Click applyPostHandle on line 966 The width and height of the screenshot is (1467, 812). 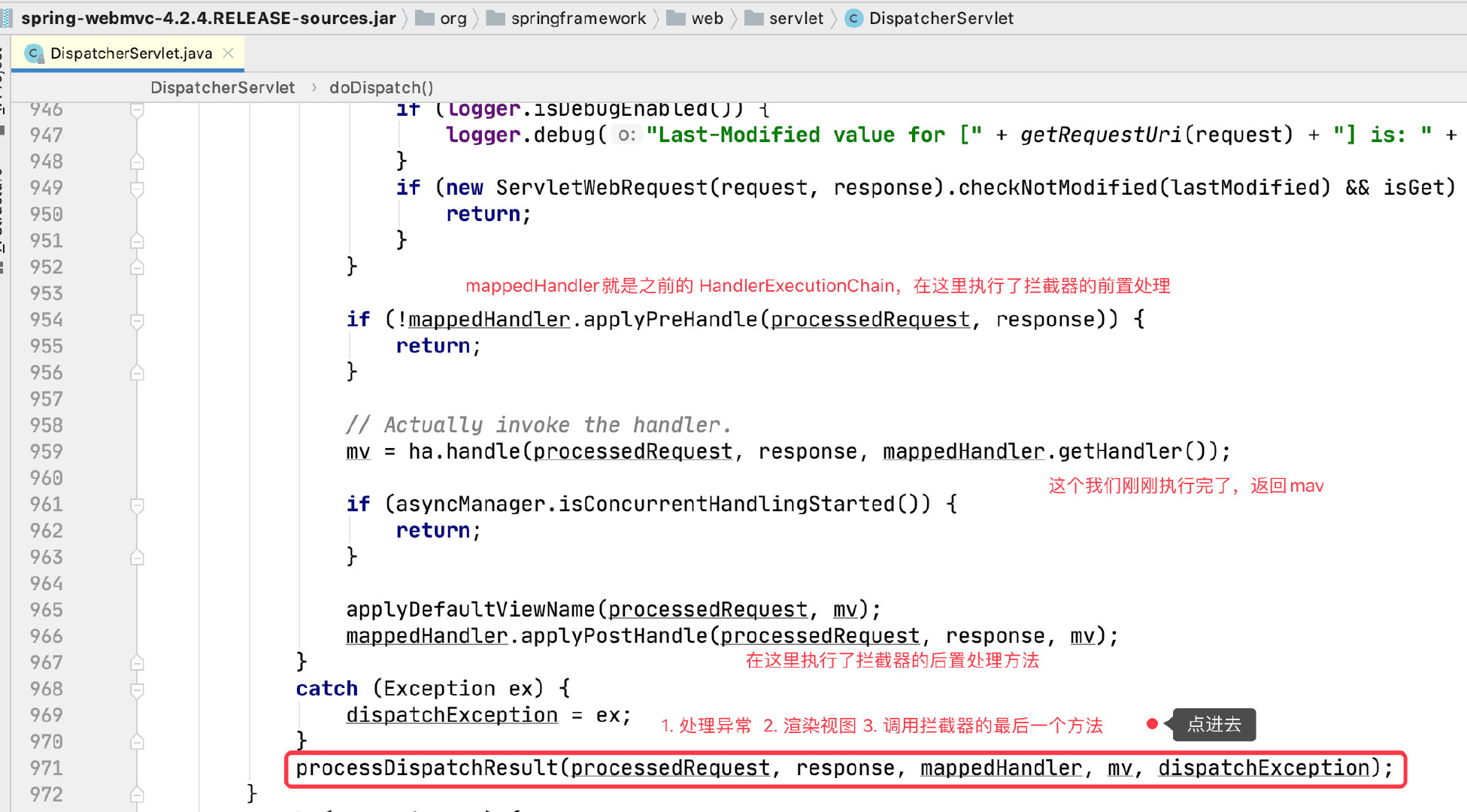click(614, 636)
